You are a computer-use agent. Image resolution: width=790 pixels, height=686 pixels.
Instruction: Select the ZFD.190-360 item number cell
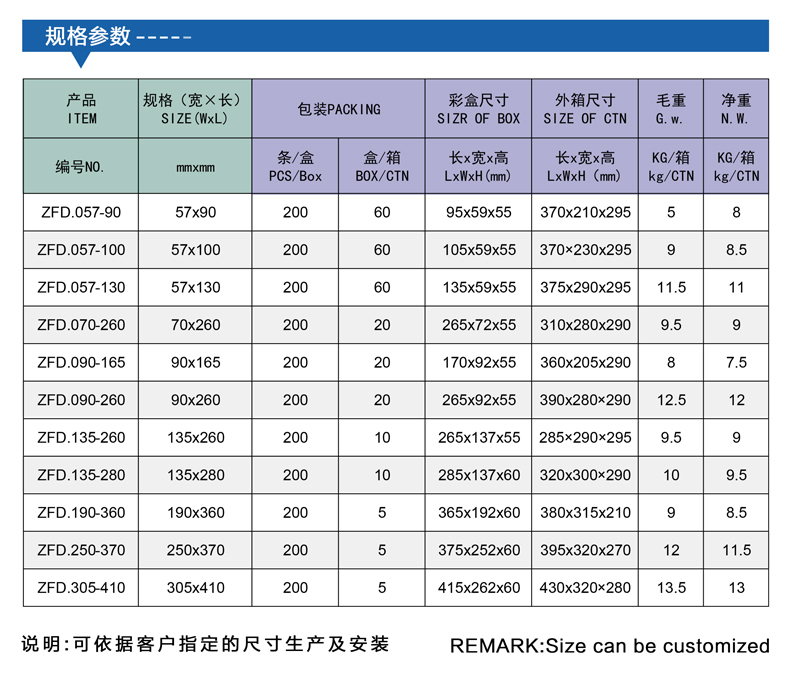pos(81,513)
